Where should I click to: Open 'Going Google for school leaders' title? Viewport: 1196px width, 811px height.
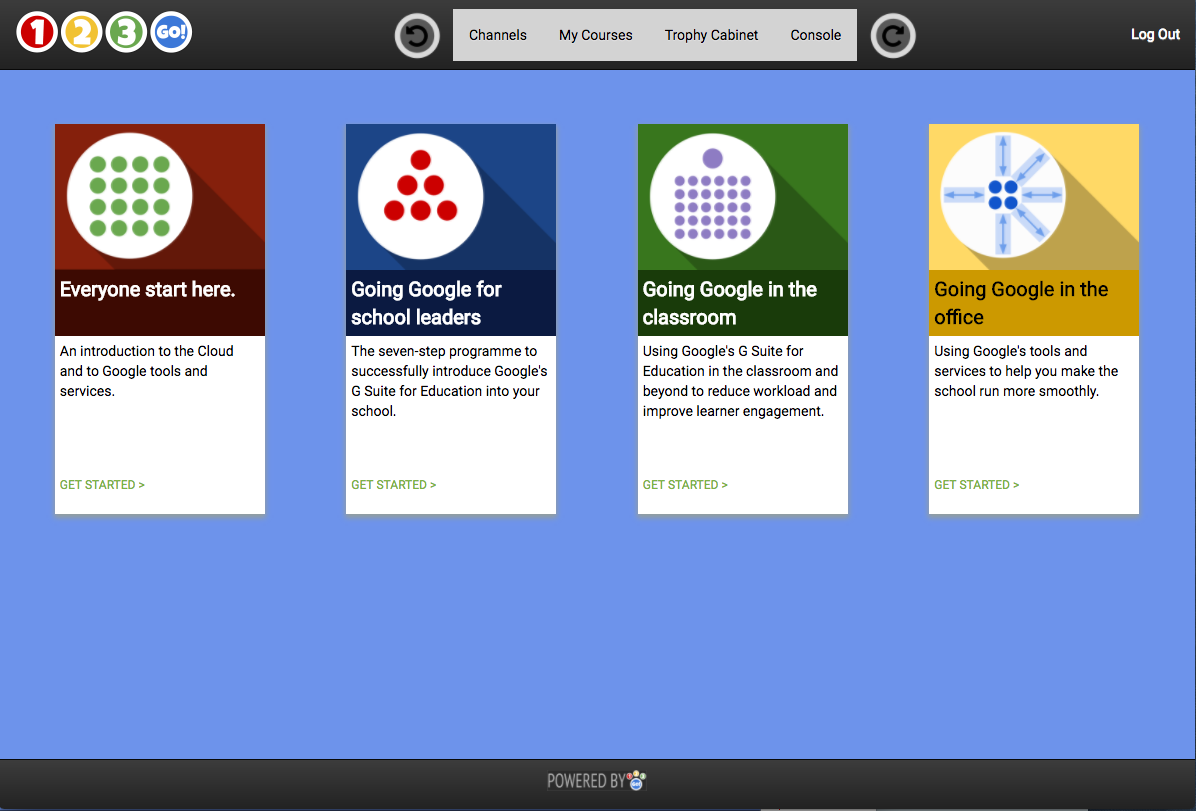(426, 303)
